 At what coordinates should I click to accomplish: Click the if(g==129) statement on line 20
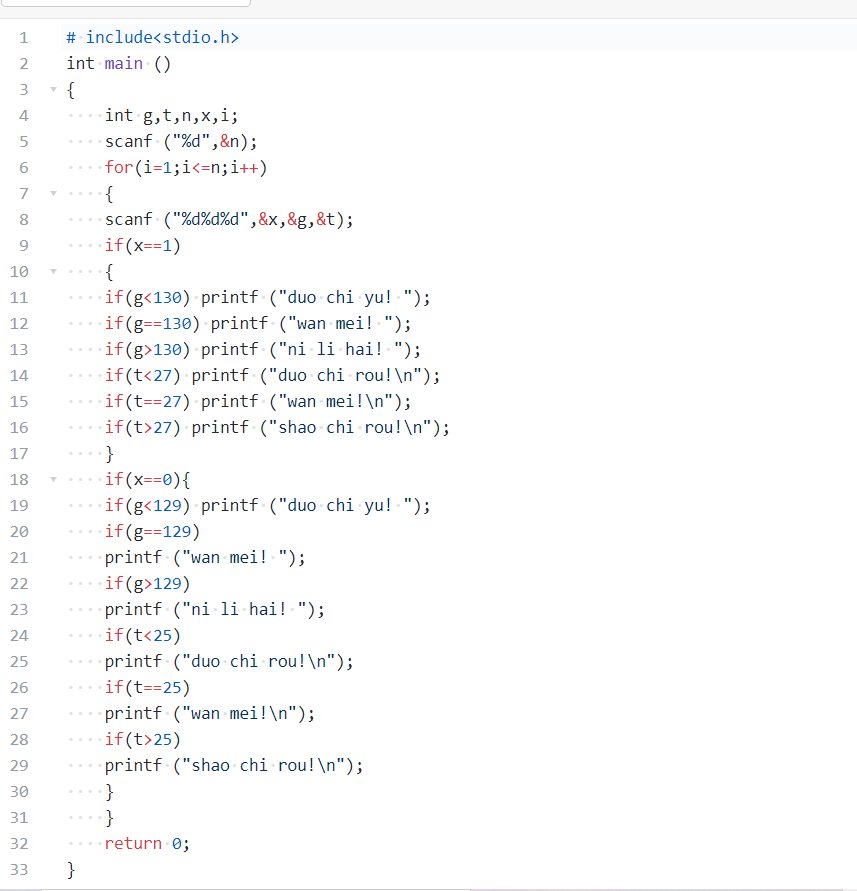tap(152, 531)
